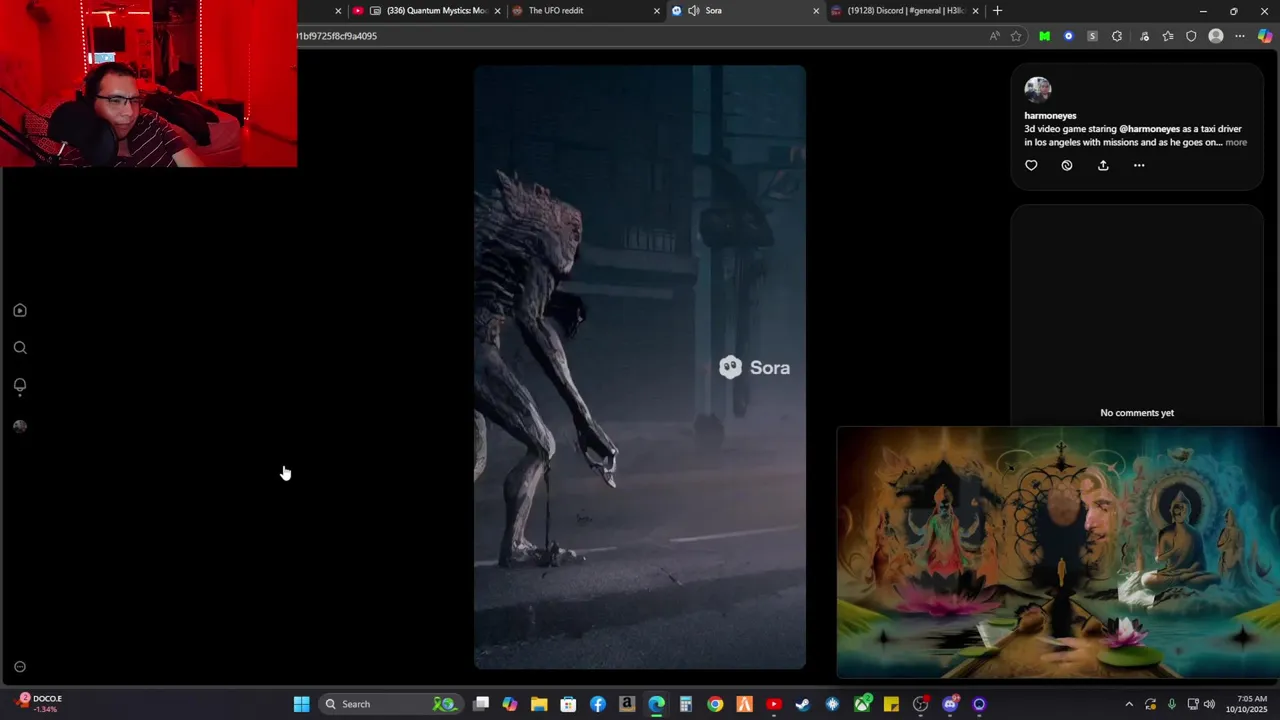This screenshot has width=1280, height=720.
Task: Open File Explorer from the taskbar
Action: click(539, 704)
